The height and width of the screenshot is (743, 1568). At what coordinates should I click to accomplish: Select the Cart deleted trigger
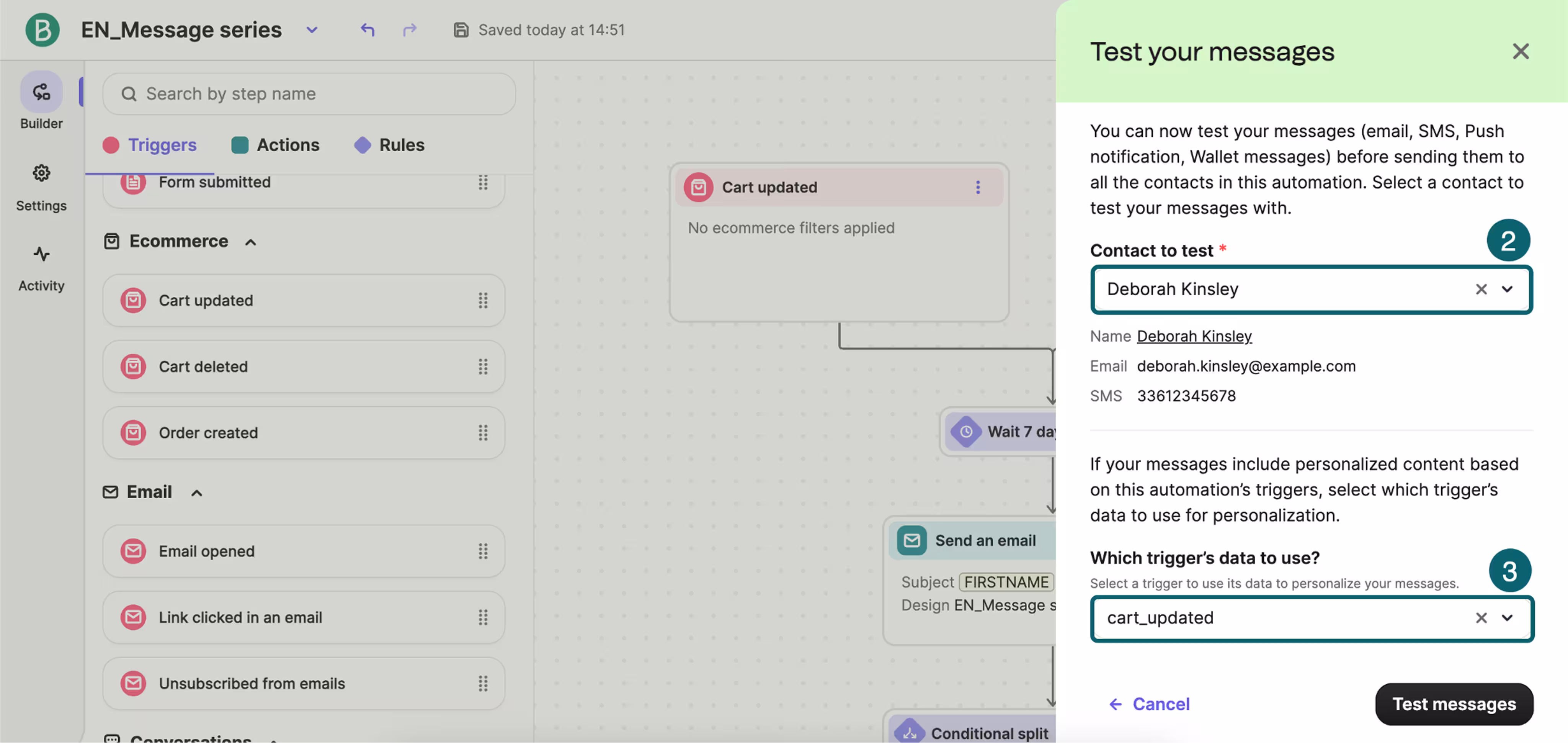(304, 367)
